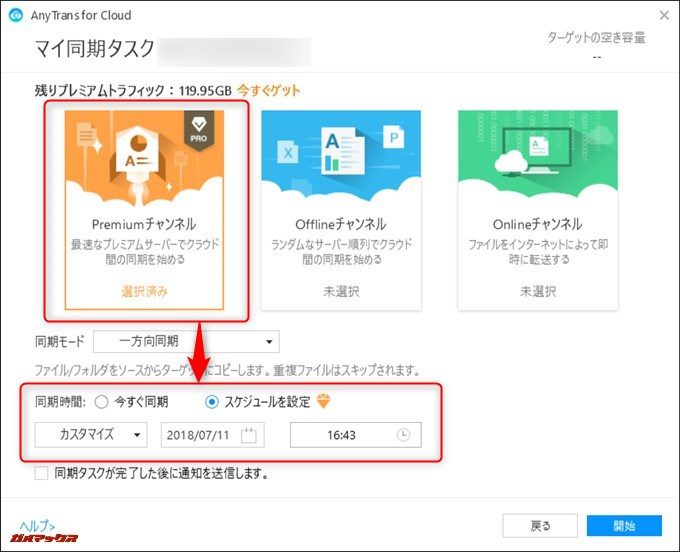
Task: Select the スケジュールを設定 radio button
Action: pyautogui.click(x=211, y=402)
